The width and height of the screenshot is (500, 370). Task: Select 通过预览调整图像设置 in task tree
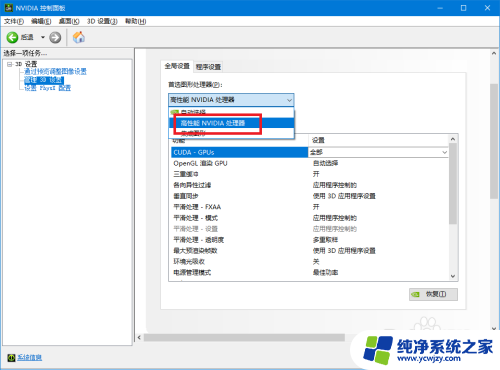point(55,72)
